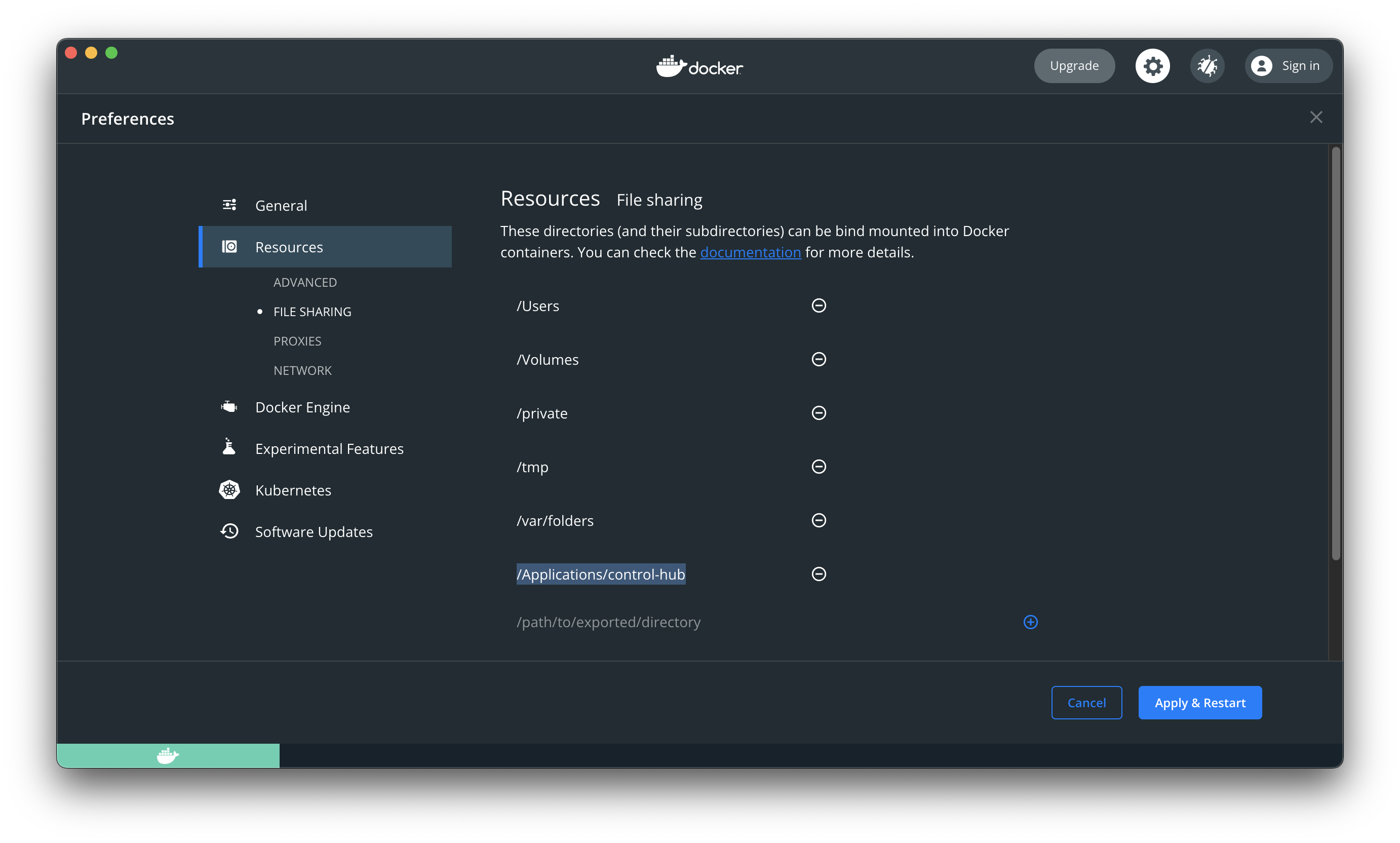Remove the /private shared directory
The image size is (1400, 843).
[x=819, y=413]
